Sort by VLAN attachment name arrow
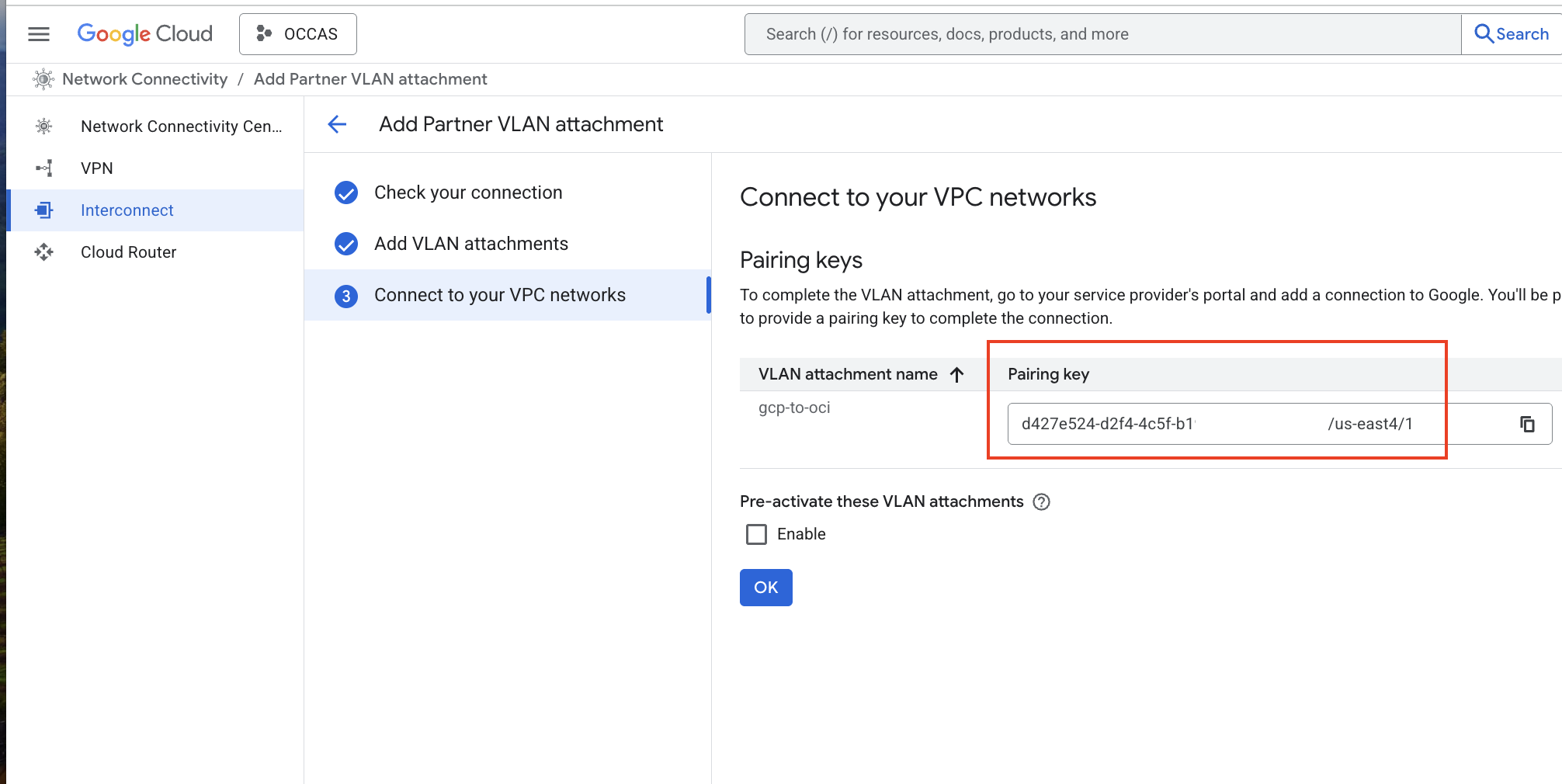The width and height of the screenshot is (1562, 784). (x=957, y=375)
